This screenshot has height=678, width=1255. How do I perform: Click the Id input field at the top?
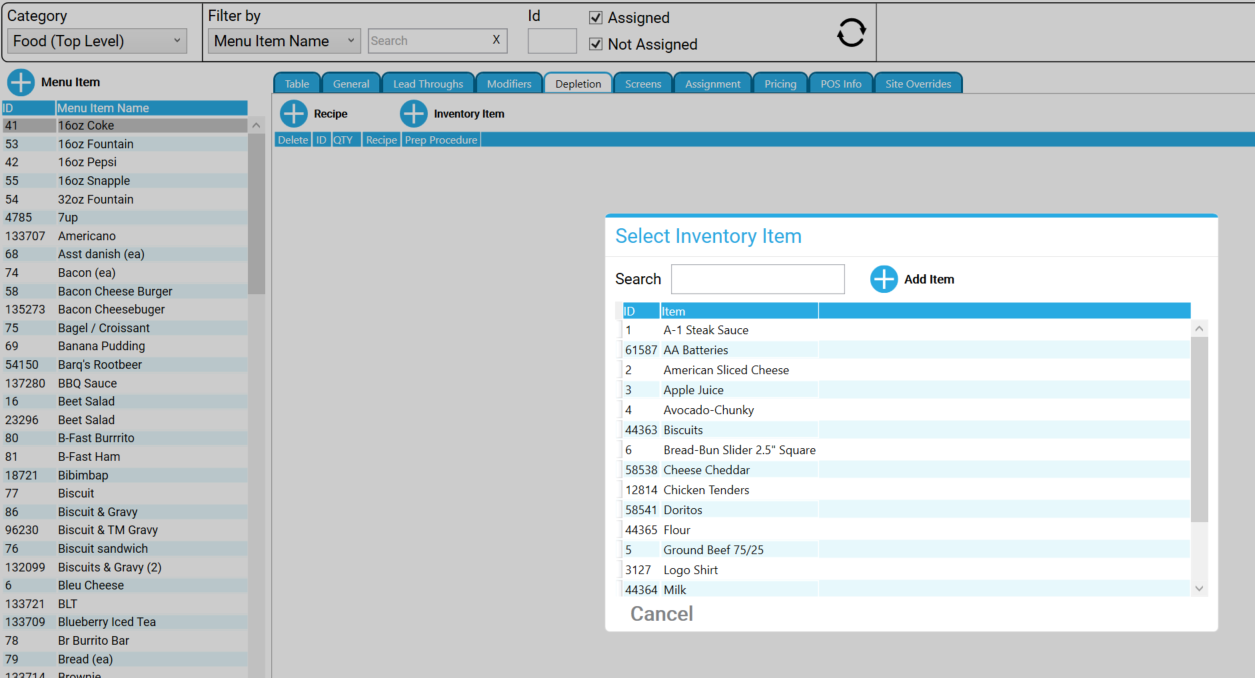tap(551, 40)
